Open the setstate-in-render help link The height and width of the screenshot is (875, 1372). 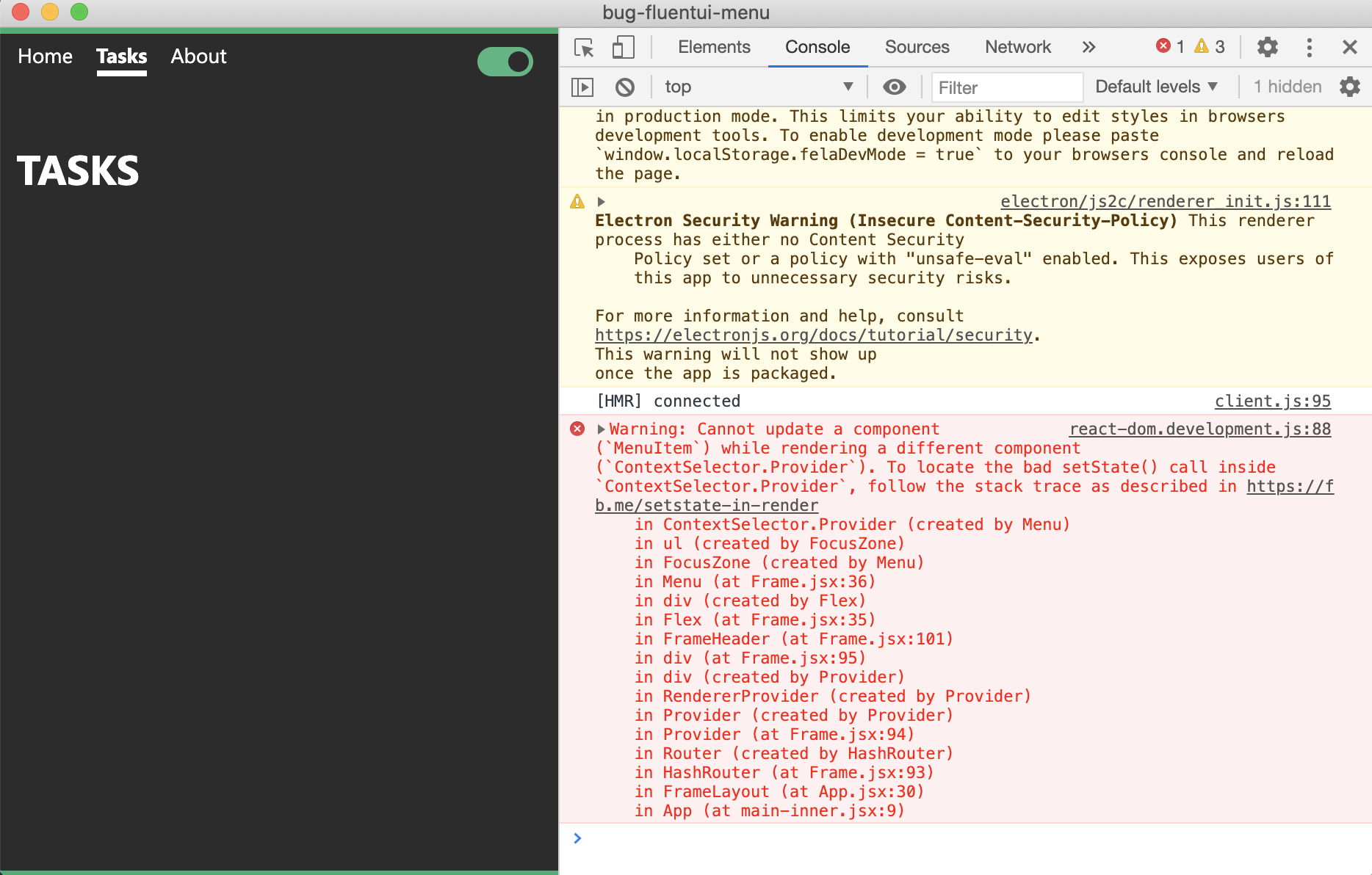[706, 505]
